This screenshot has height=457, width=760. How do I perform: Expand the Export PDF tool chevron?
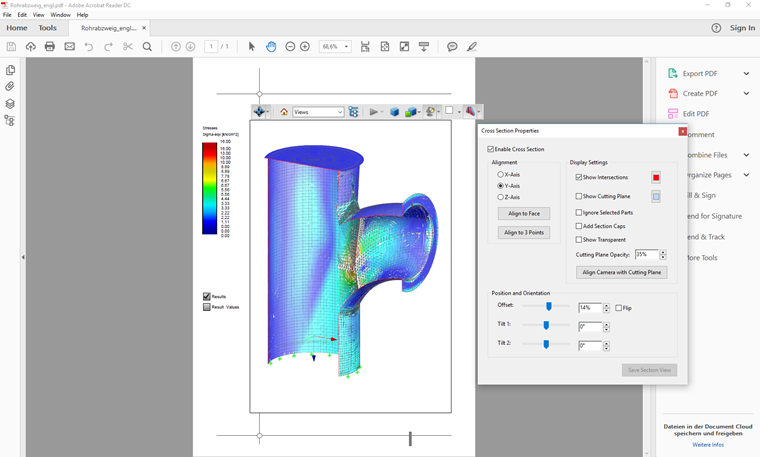pyautogui.click(x=746, y=73)
